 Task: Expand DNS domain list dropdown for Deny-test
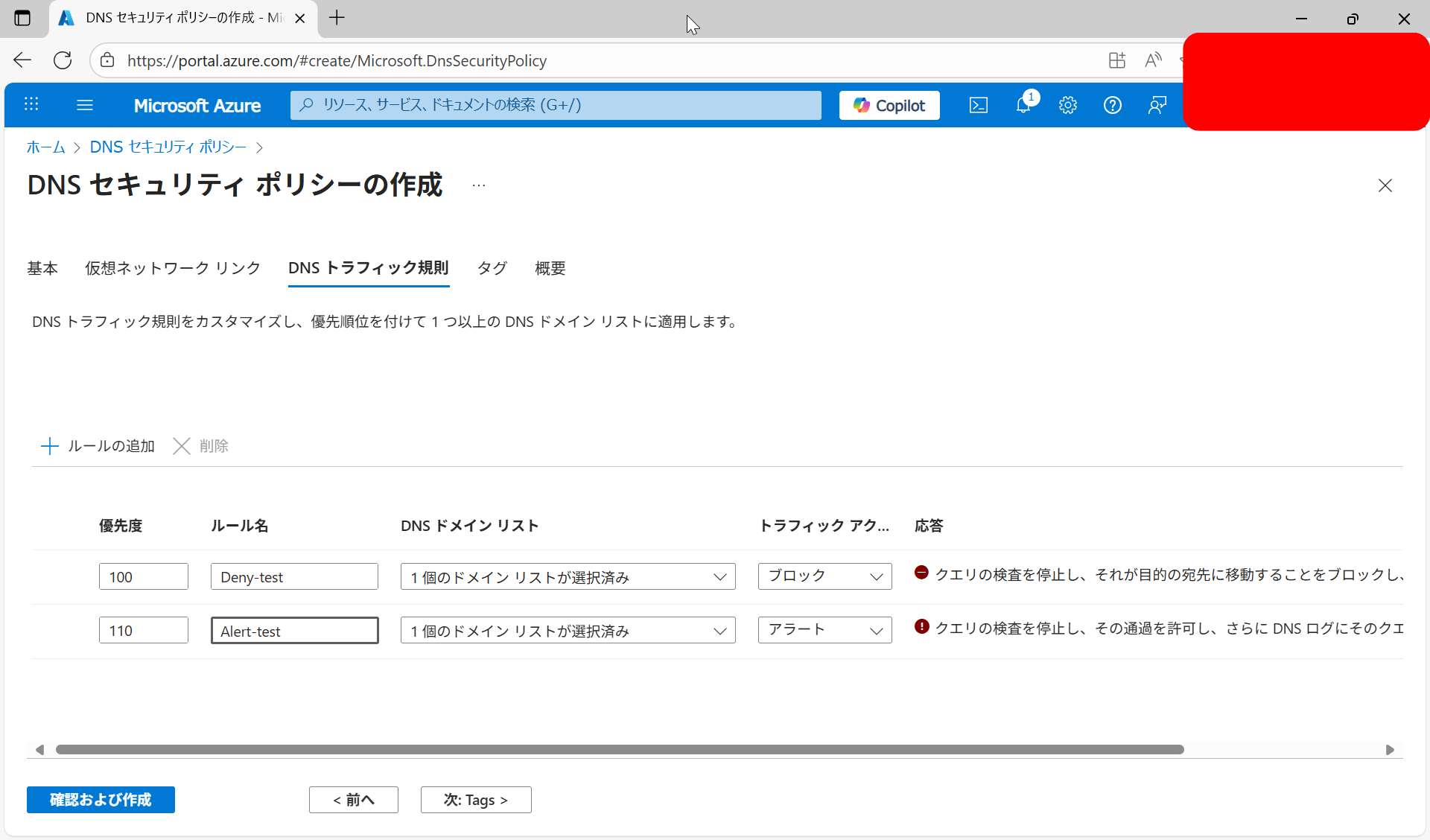point(568,577)
